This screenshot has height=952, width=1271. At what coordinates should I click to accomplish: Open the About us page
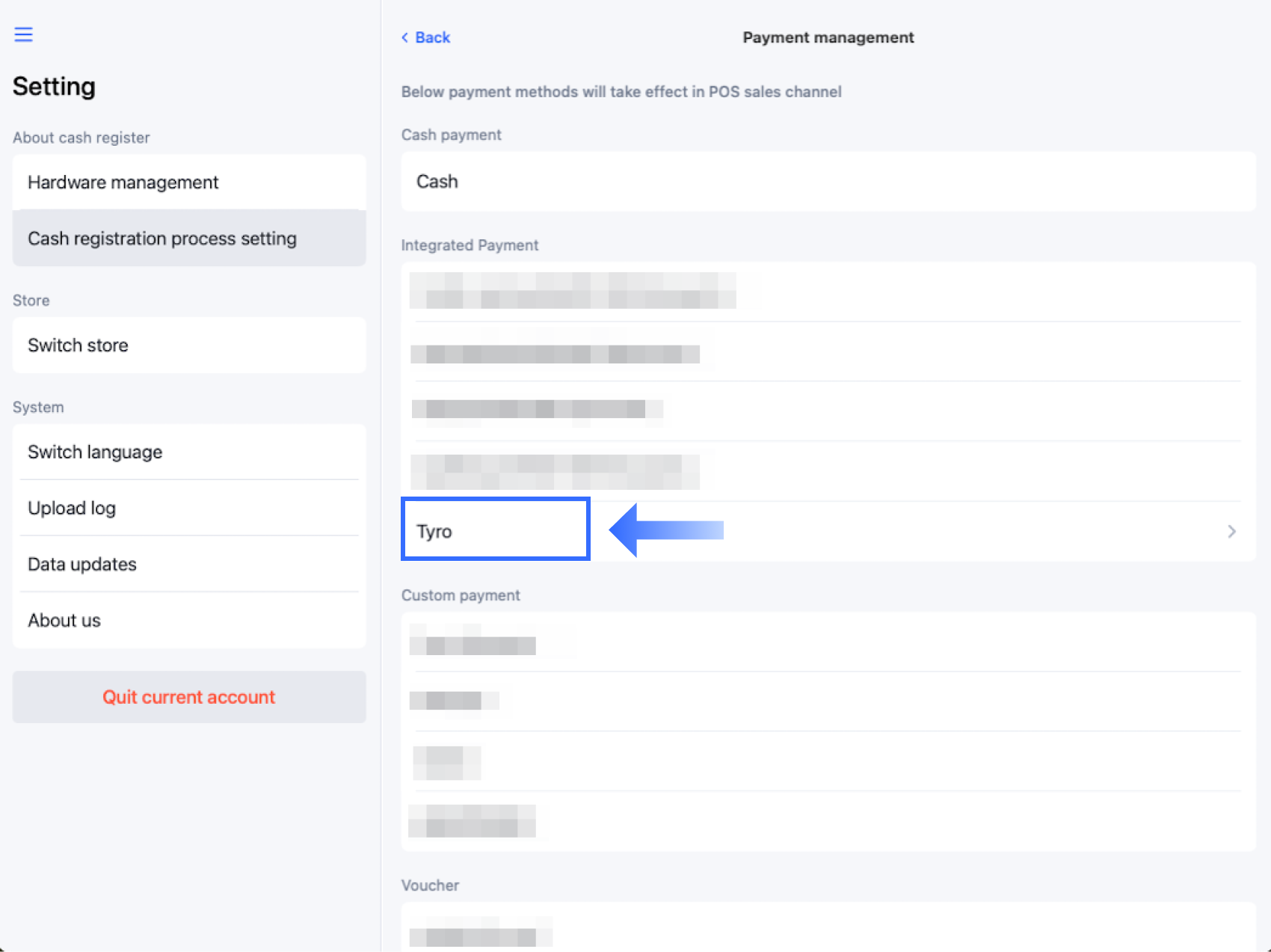tap(188, 621)
